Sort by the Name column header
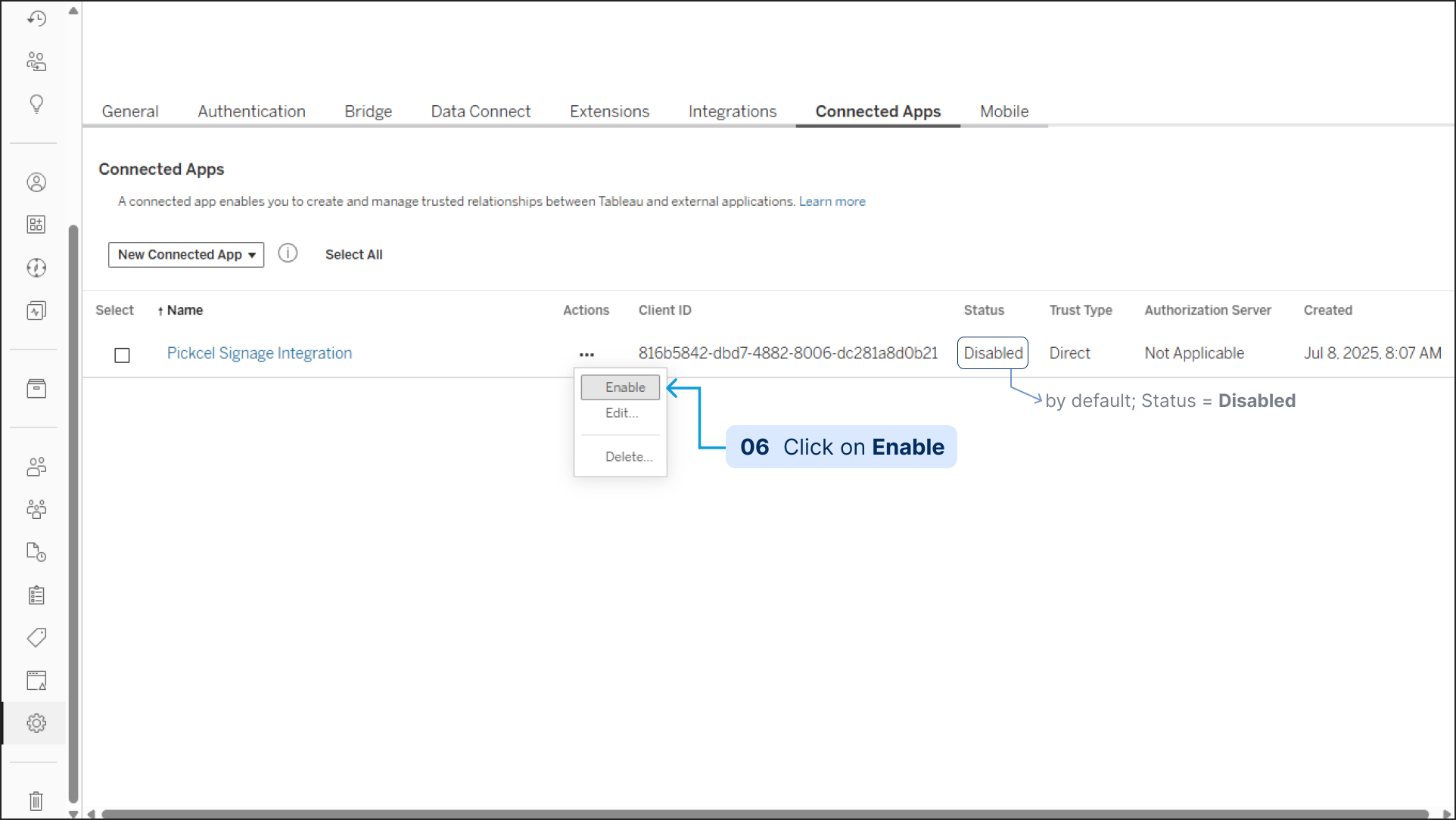Image resolution: width=1456 pixels, height=820 pixels. tap(185, 310)
